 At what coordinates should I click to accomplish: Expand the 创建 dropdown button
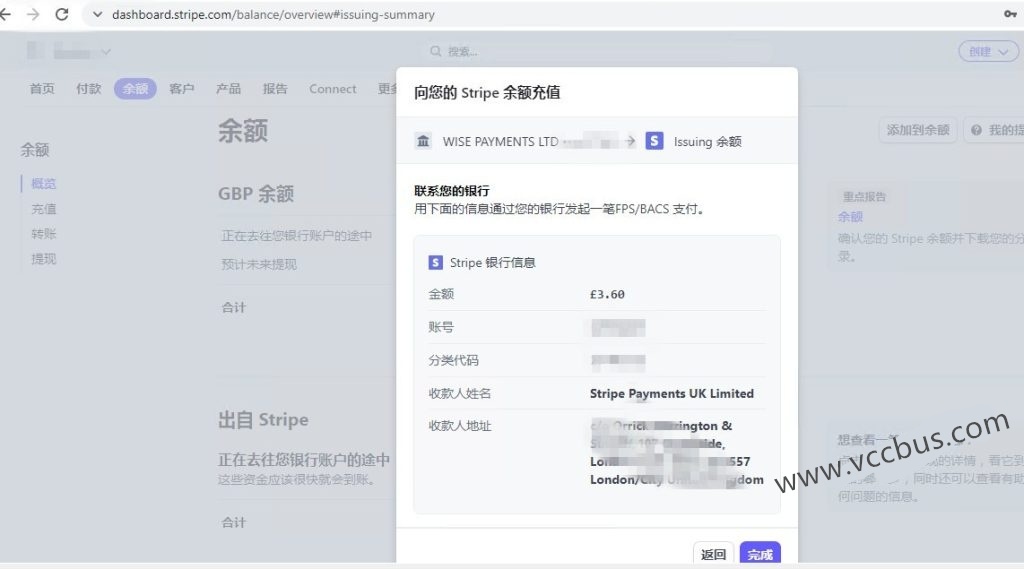[x=987, y=52]
